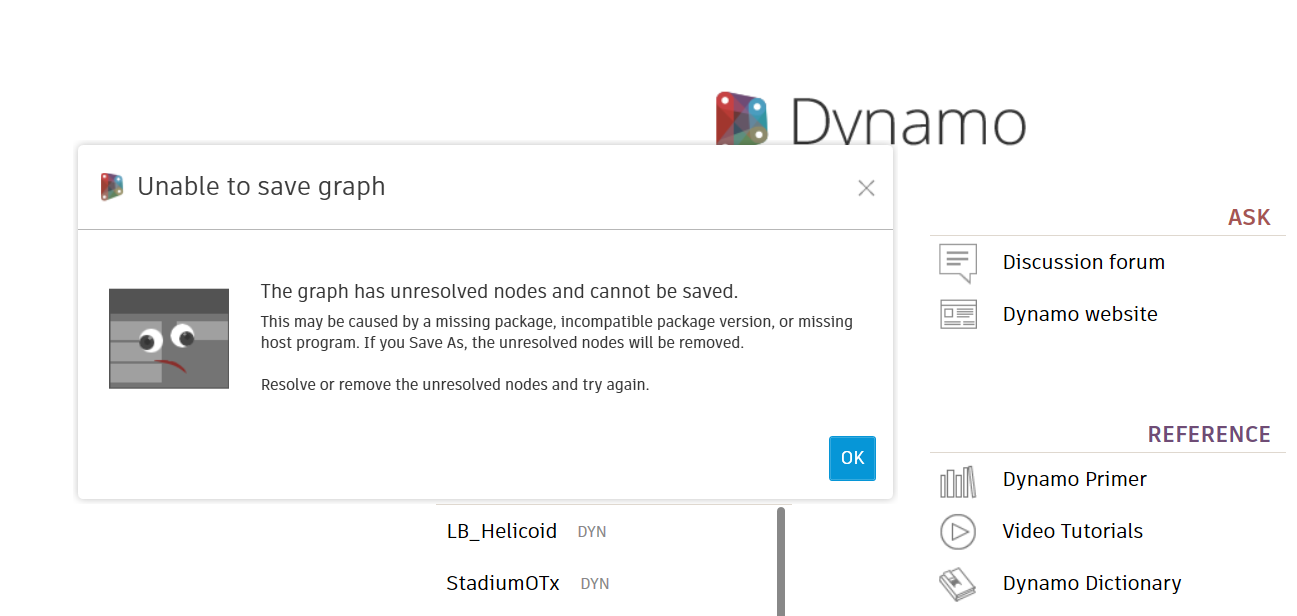The width and height of the screenshot is (1297, 616).
Task: Click the ASK section header
Action: [1249, 216]
